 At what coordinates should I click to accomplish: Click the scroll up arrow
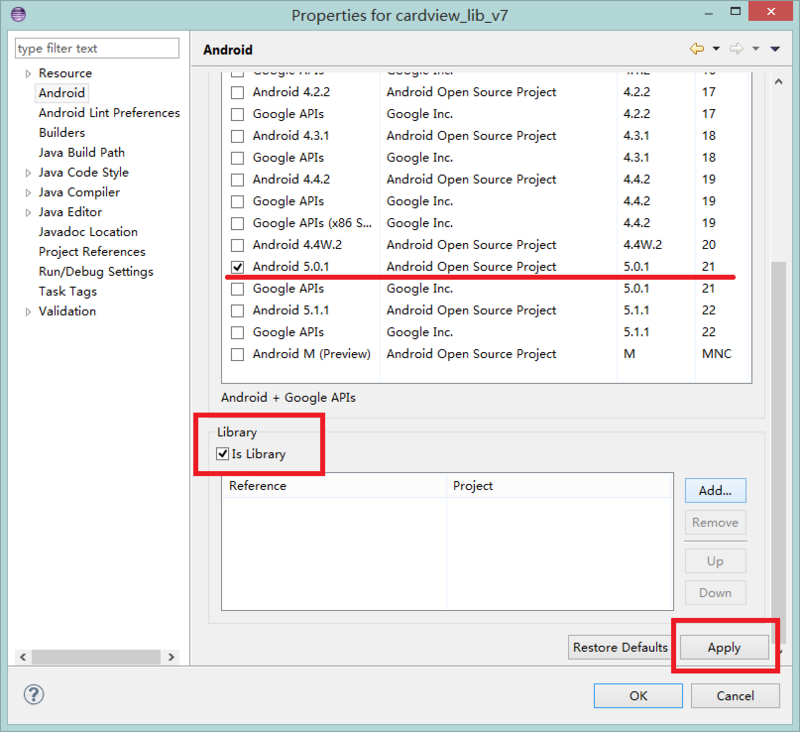point(779,82)
